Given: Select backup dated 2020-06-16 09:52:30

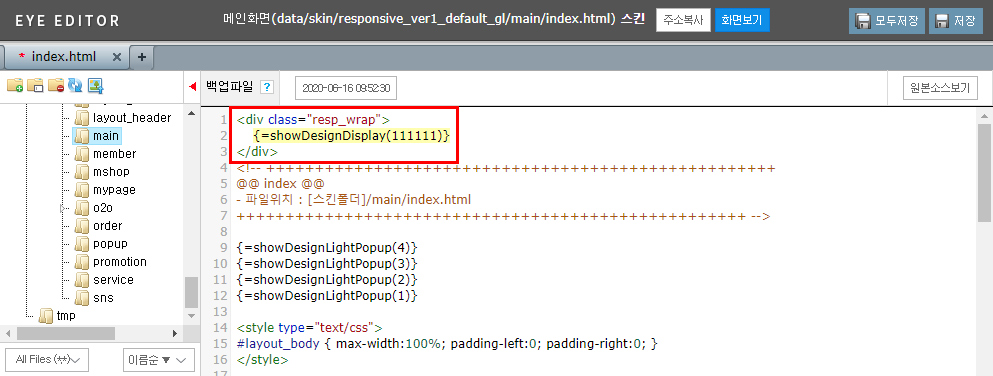Looking at the screenshot, I should [x=346, y=88].
